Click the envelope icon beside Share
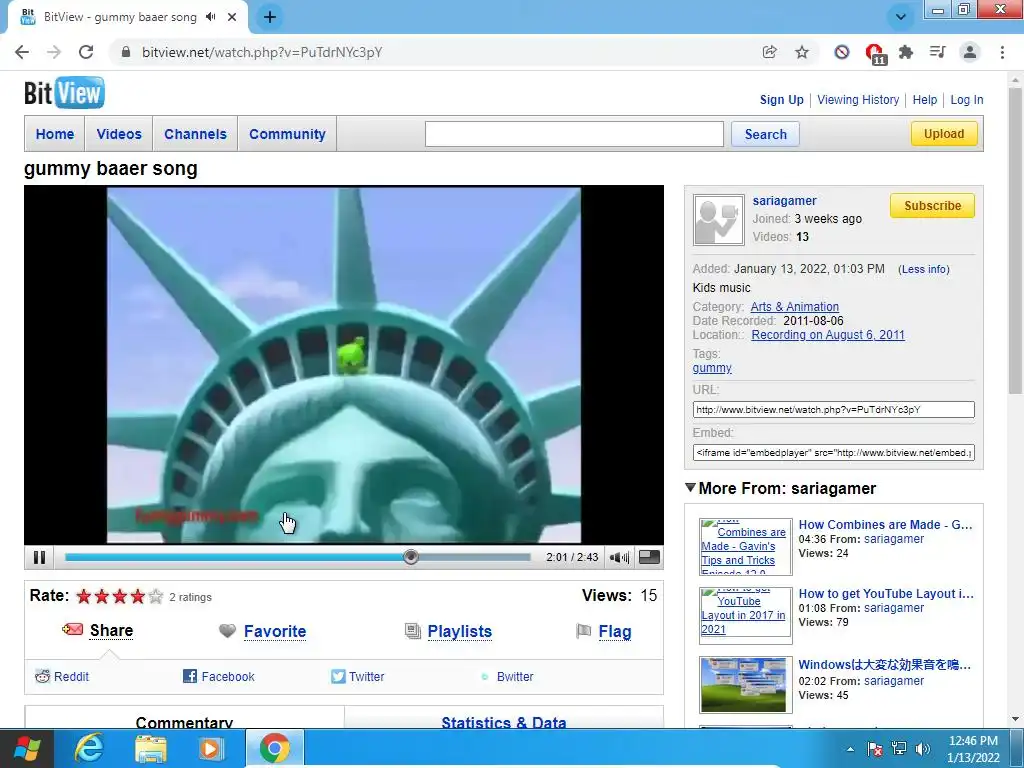The height and width of the screenshot is (768, 1024). [72, 630]
